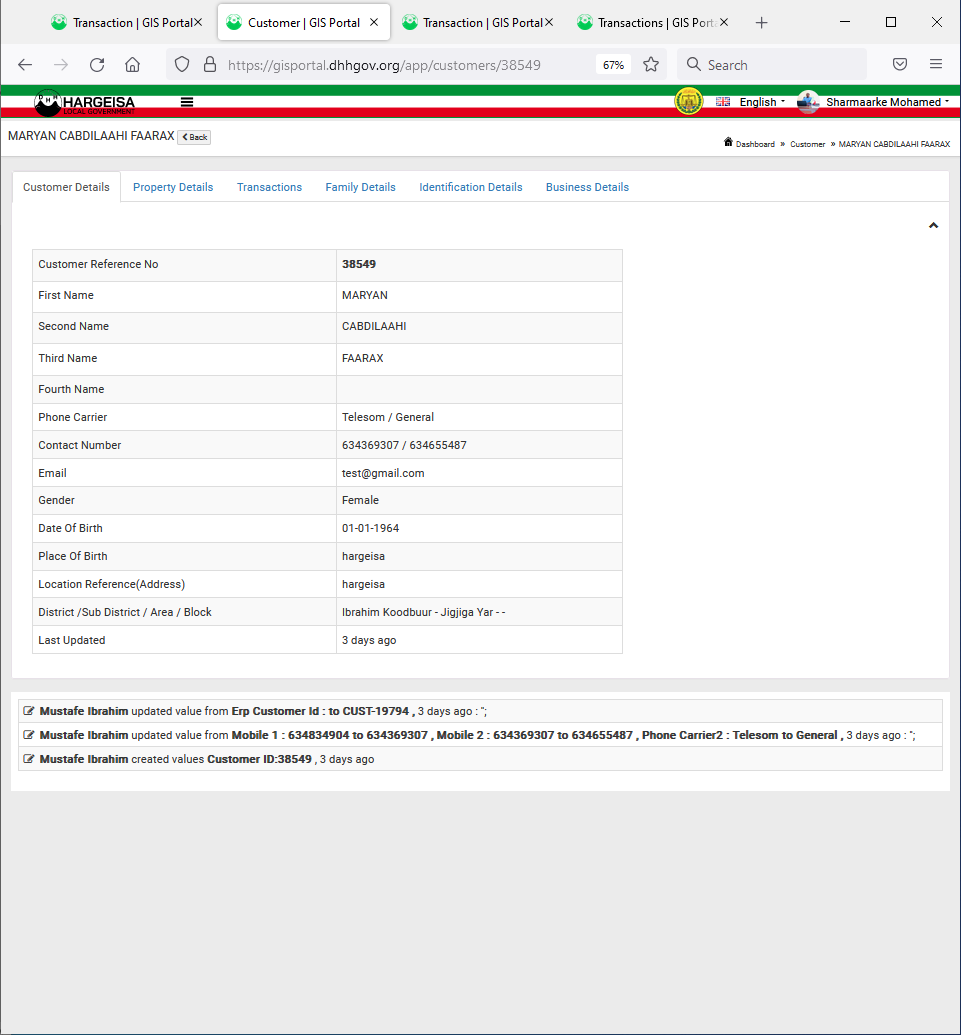Click the Hargeisa Local Government logo
This screenshot has height=1035, width=961.
[x=84, y=103]
